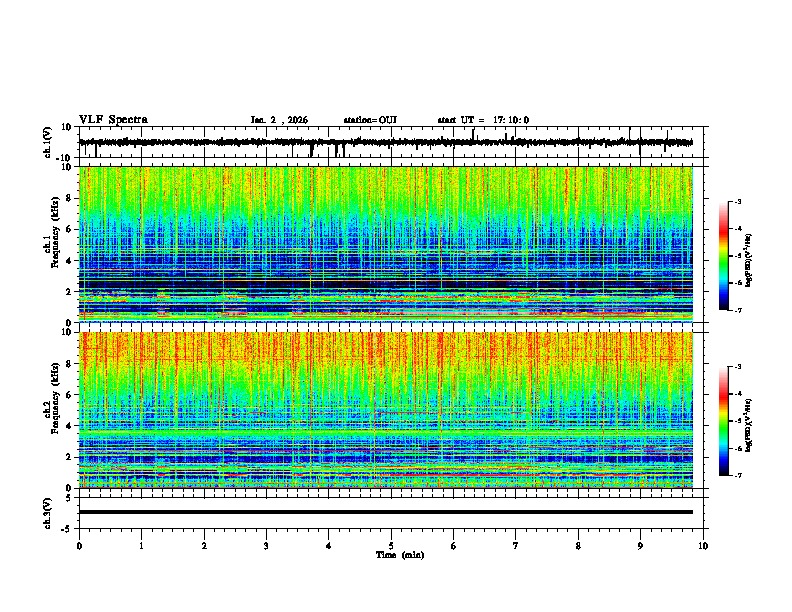This screenshot has height=612, width=792.
Task: Click the "-10" tick of the ch.1(V) axis
Action: (64, 158)
